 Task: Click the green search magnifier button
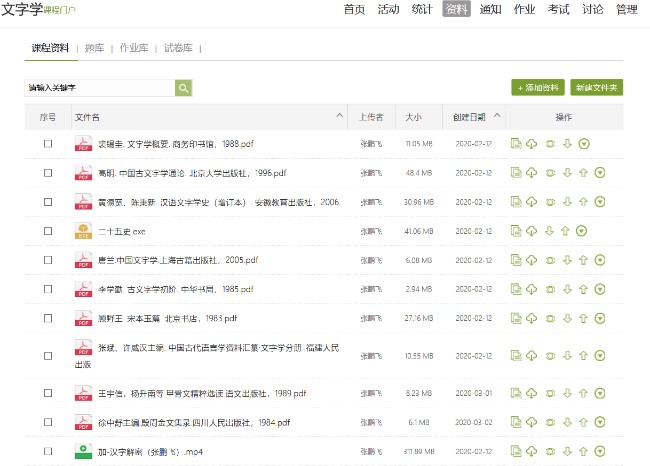click(x=183, y=88)
